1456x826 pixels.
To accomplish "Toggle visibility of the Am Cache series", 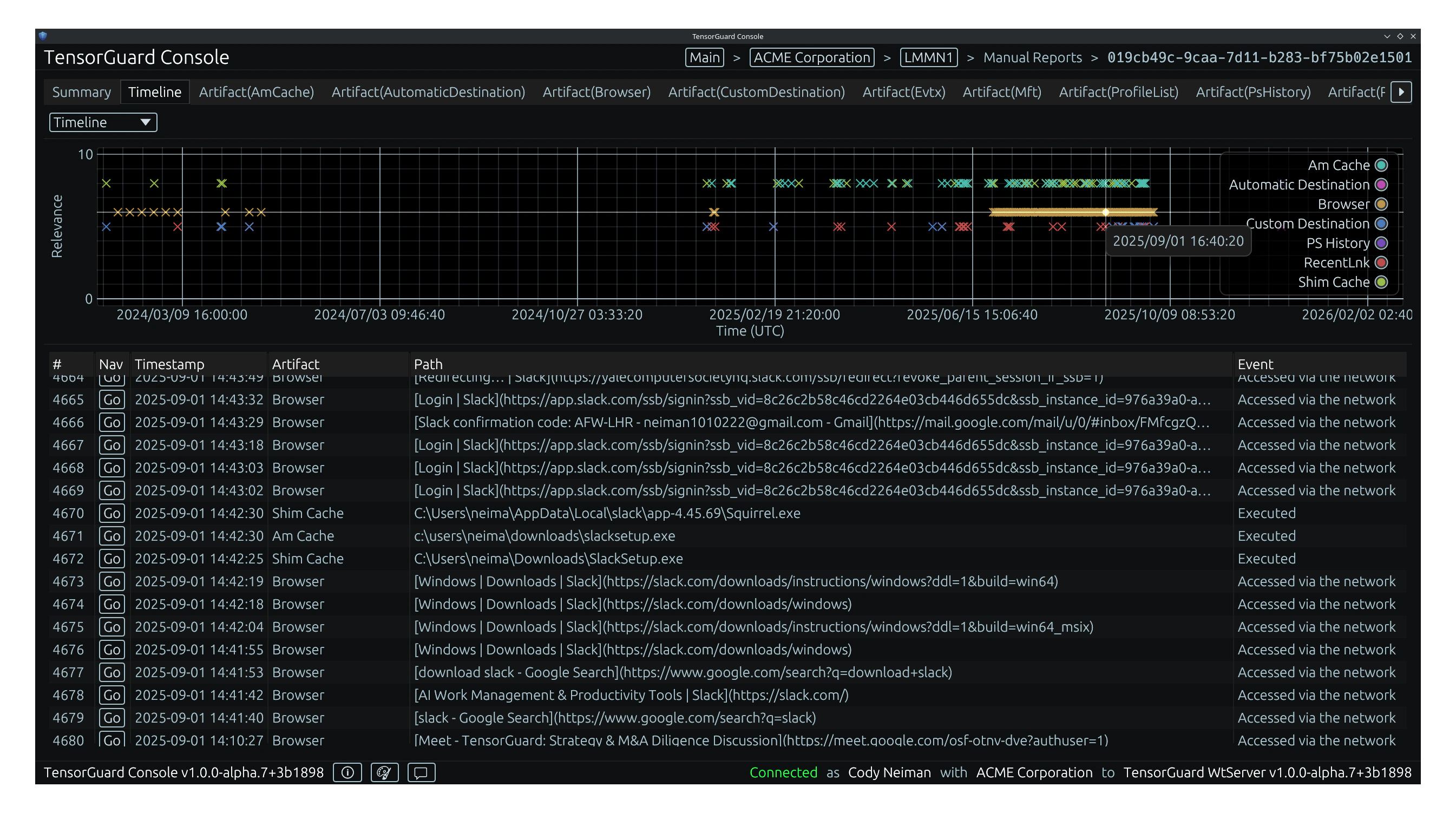I will click(x=1381, y=165).
